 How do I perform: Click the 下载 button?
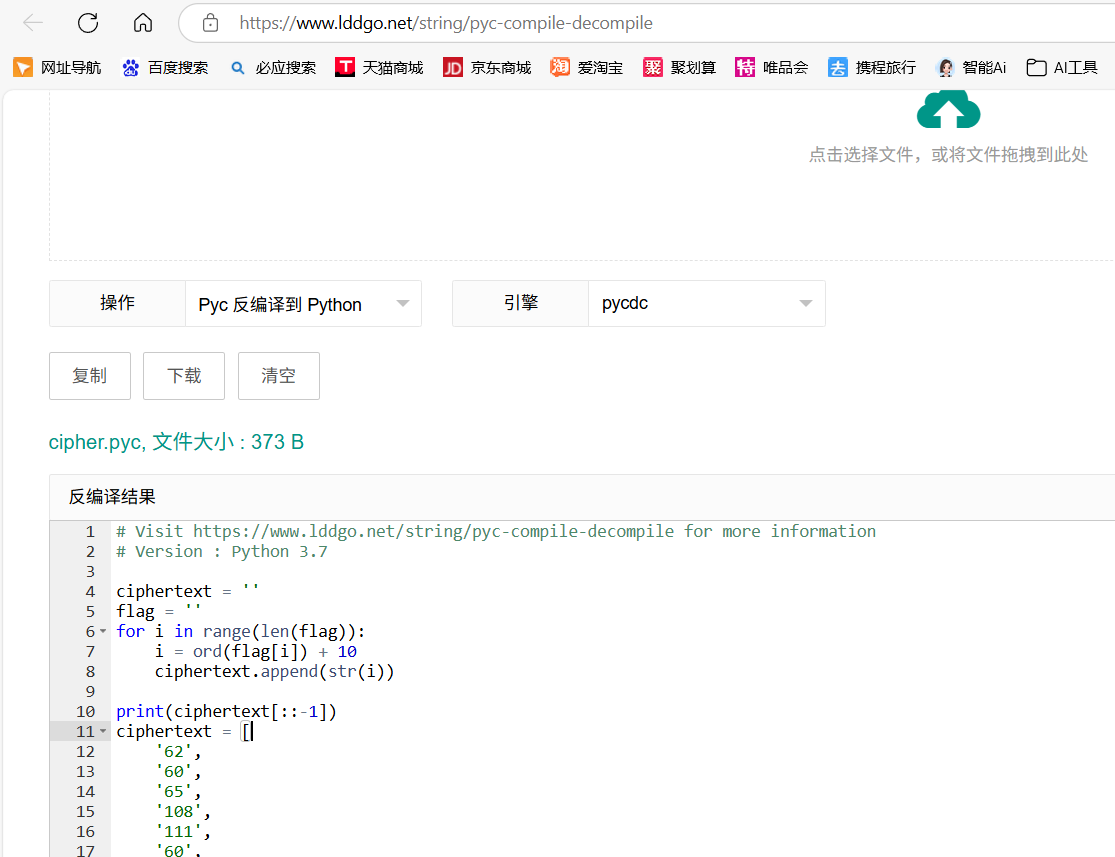(183, 376)
